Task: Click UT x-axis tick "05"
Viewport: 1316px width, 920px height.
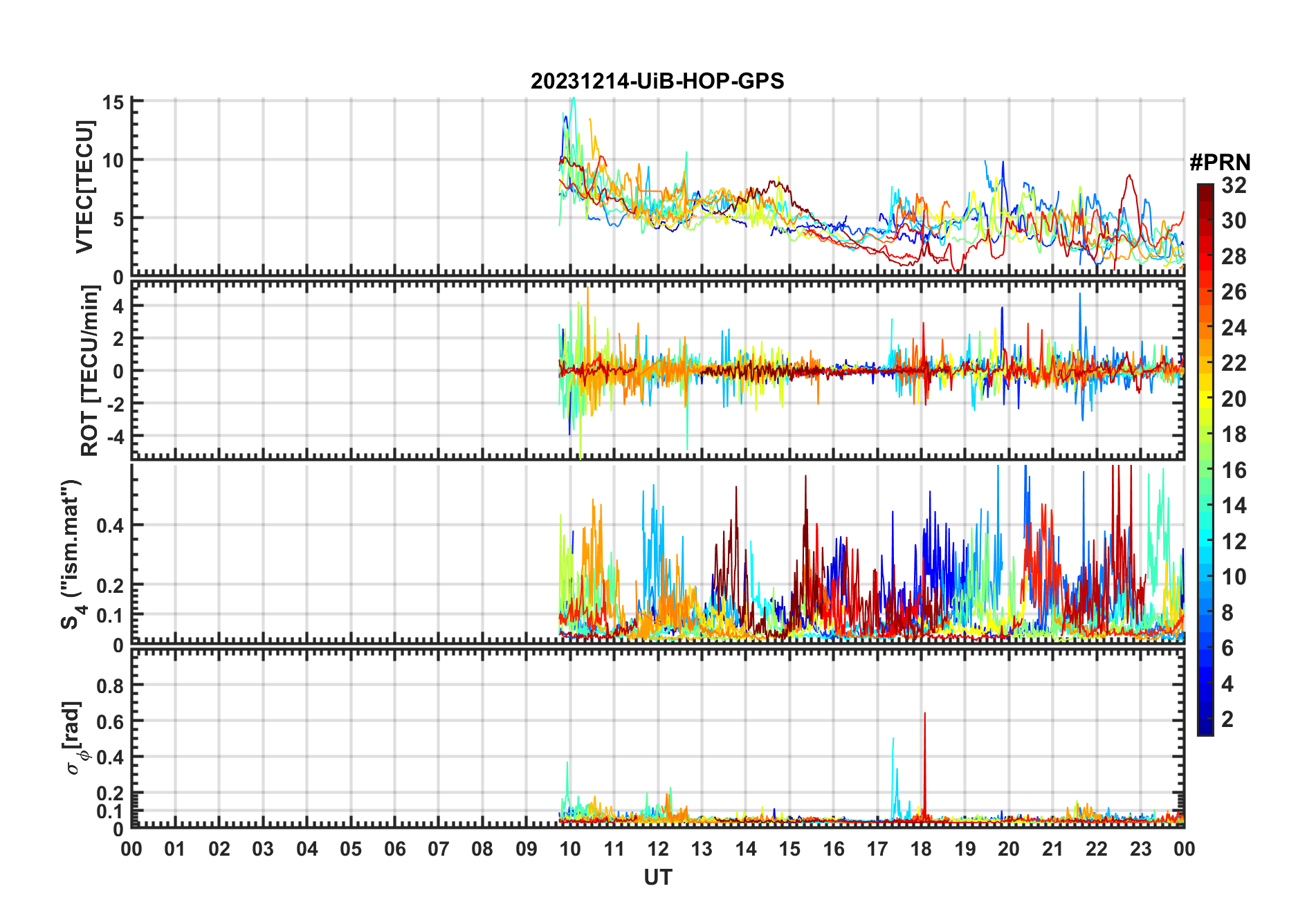Action: click(351, 849)
